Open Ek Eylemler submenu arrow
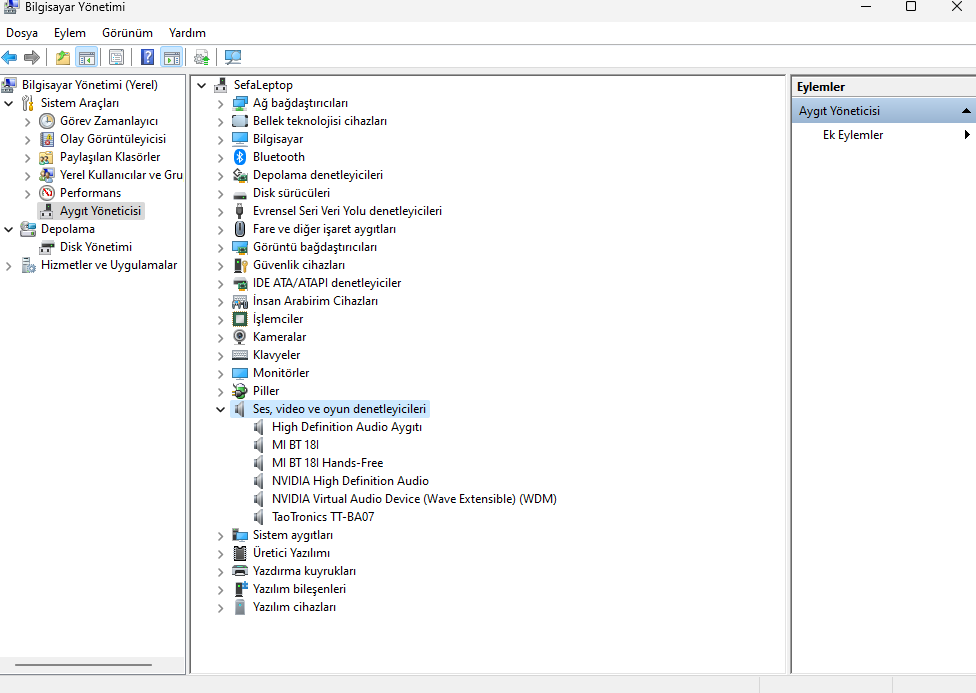 point(967,134)
